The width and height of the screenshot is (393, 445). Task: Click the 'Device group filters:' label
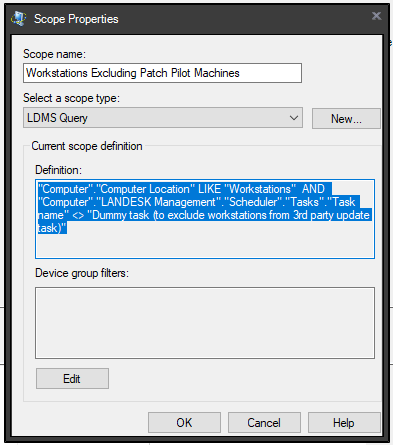[x=82, y=273]
